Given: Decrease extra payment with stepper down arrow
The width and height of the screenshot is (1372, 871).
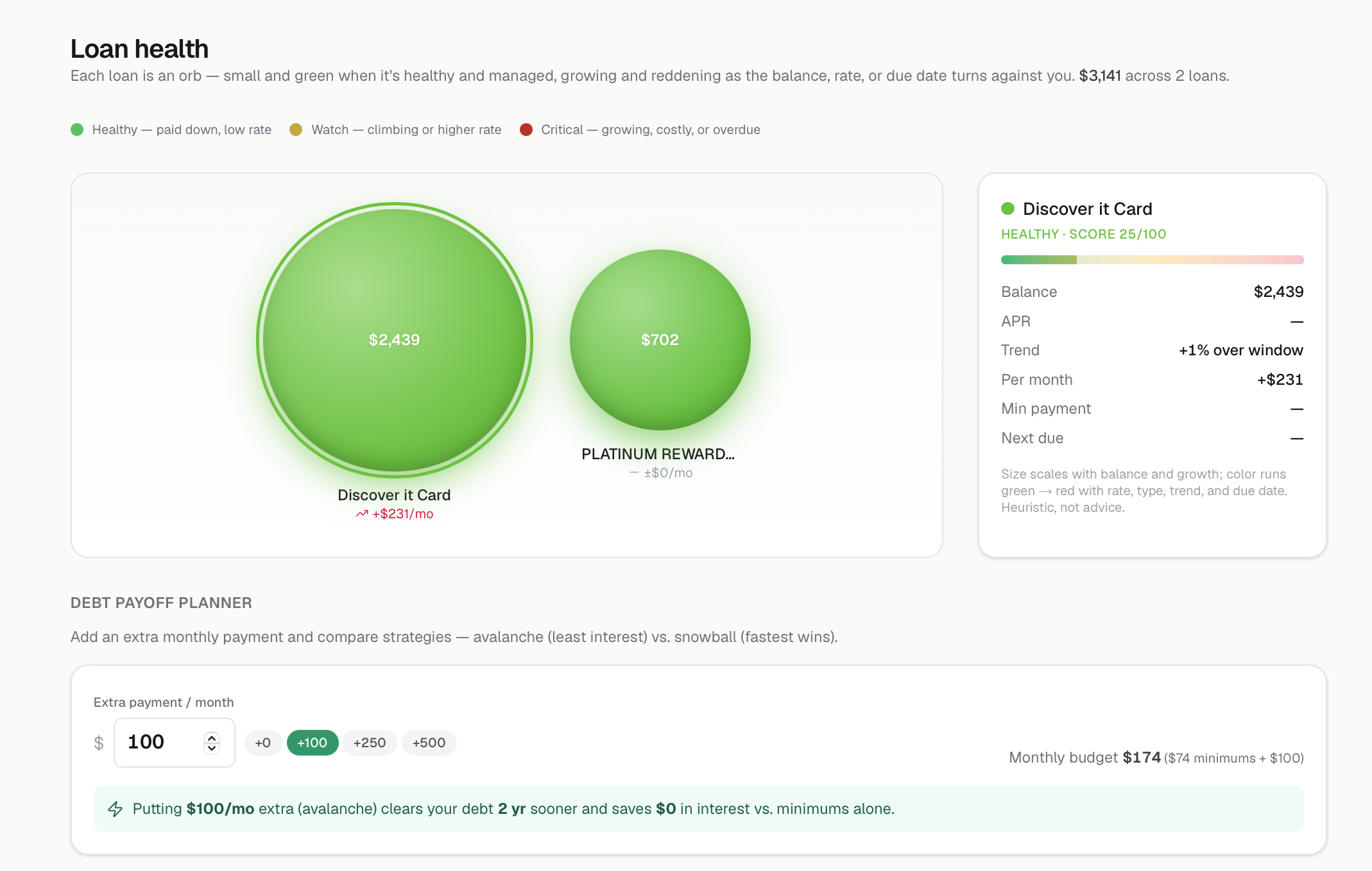Looking at the screenshot, I should click(x=212, y=748).
